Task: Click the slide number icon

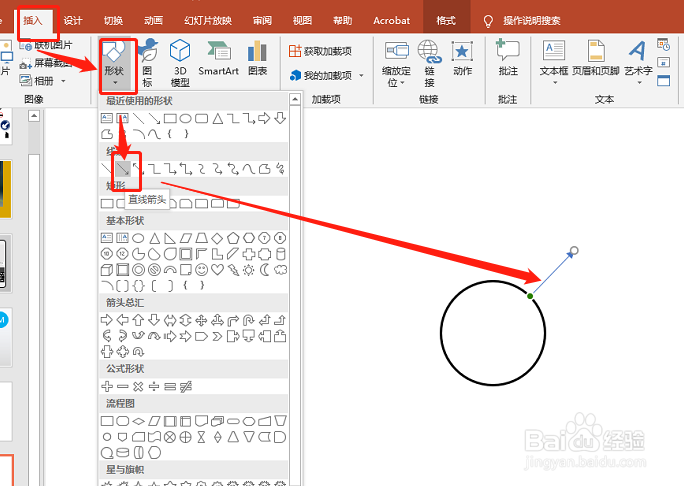Action: pos(663,63)
